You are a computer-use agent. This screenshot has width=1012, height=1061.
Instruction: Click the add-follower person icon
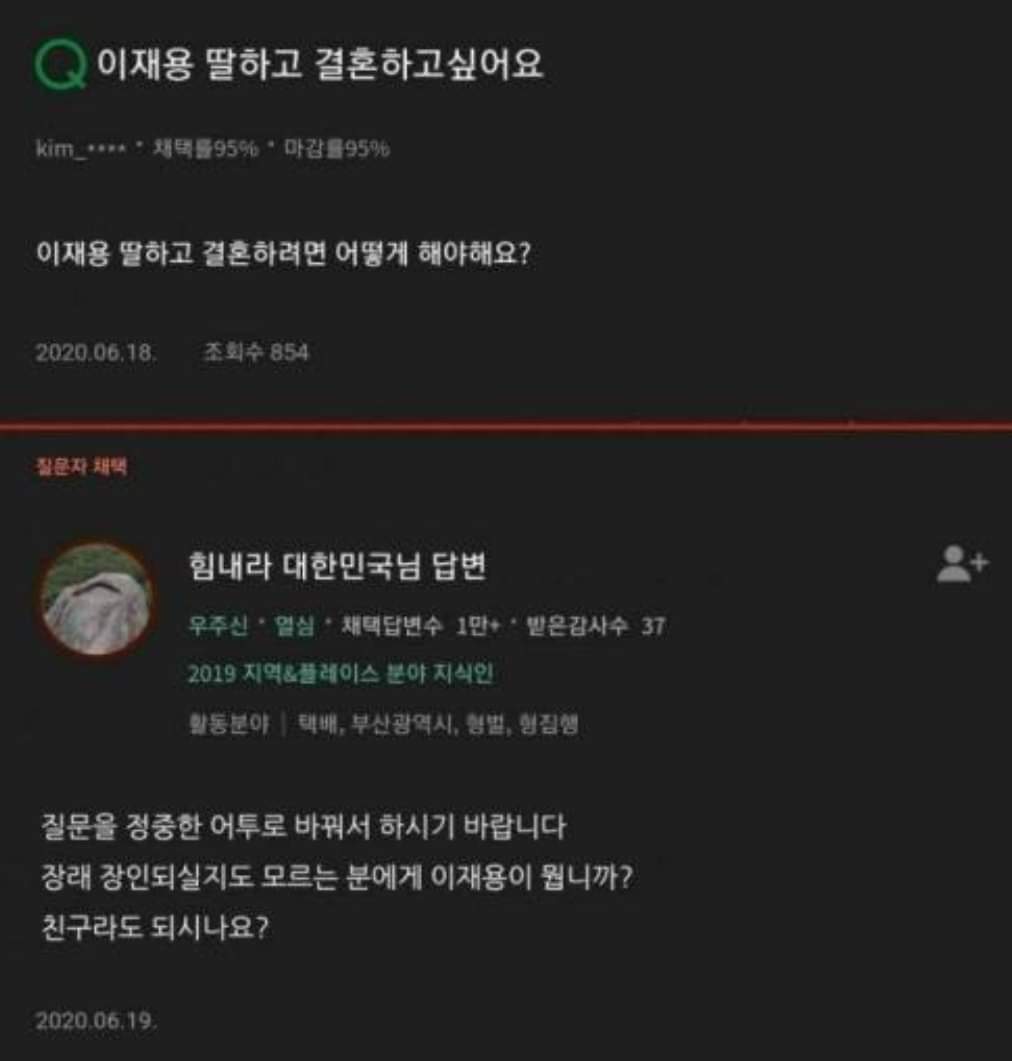[x=962, y=564]
